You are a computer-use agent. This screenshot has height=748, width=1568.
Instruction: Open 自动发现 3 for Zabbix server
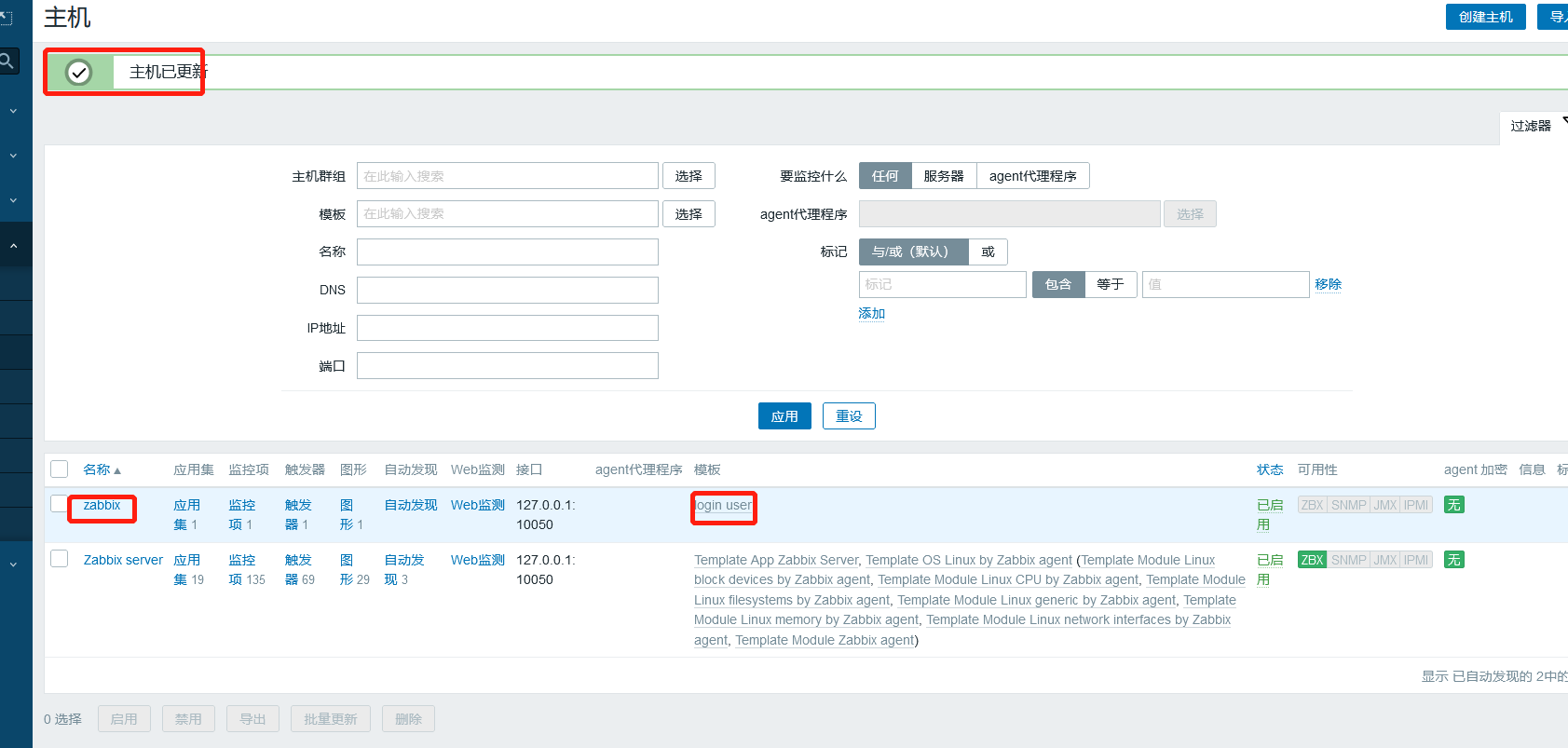[x=404, y=569]
